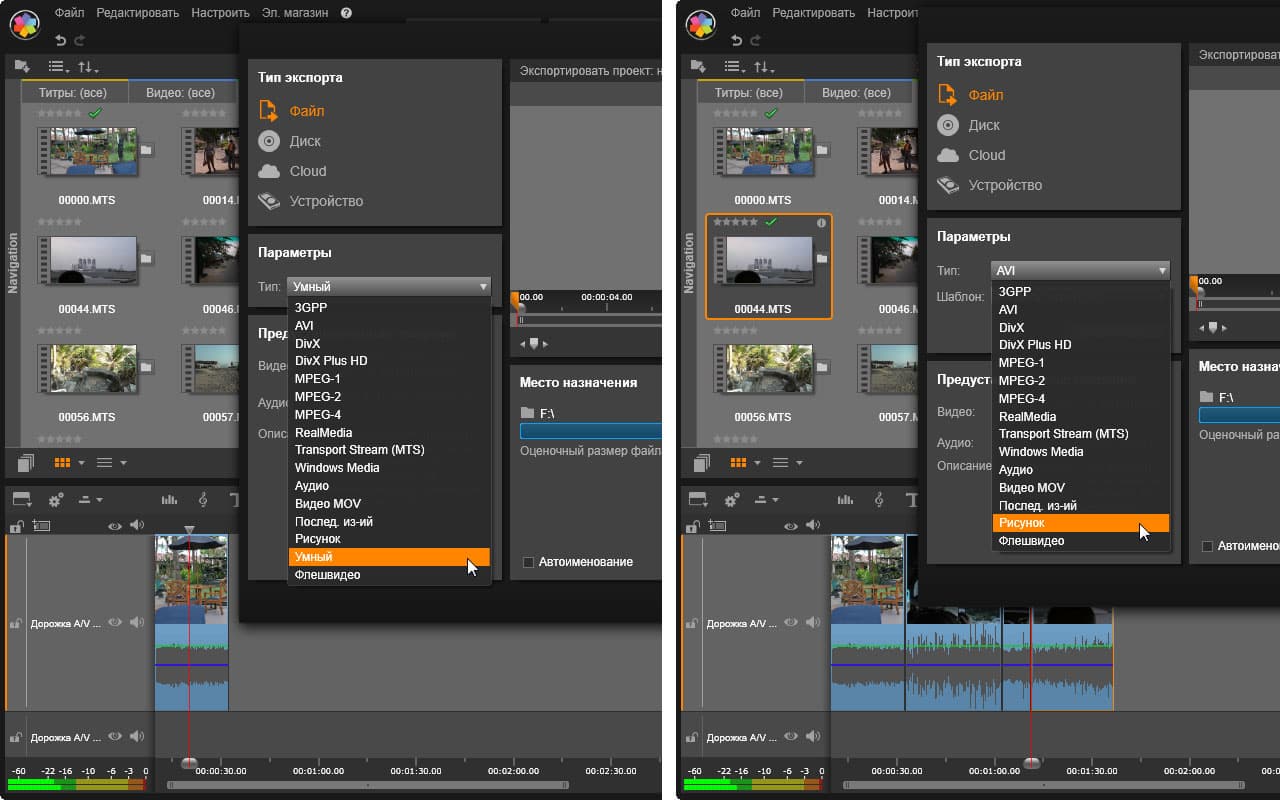The height and width of the screenshot is (800, 1280).
Task: Tick the Автоименование checkbox in left window
Action: 528,562
